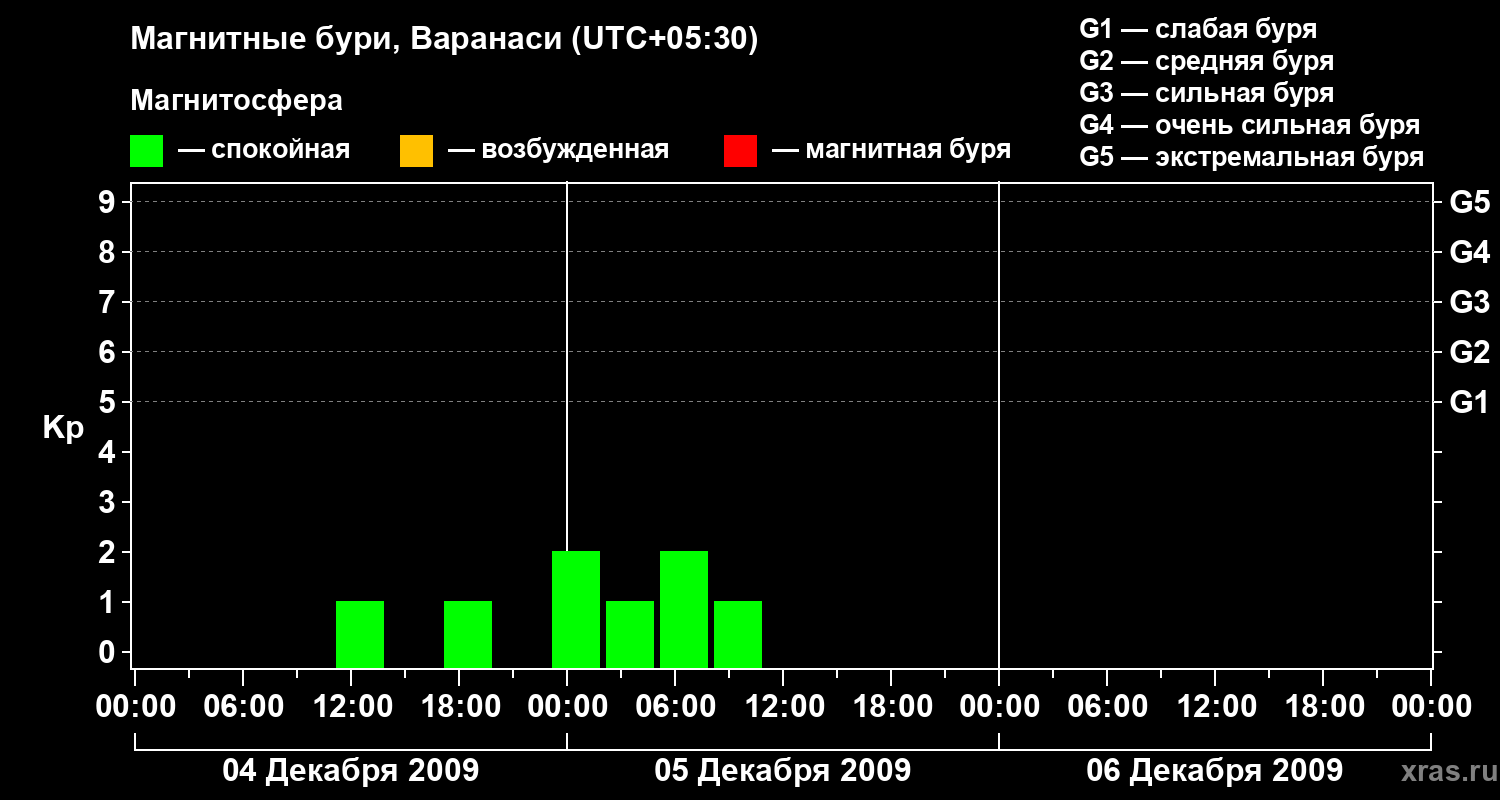Click legend line 'G1 — слабая буря'
This screenshot has width=1500, height=800.
click(1198, 29)
